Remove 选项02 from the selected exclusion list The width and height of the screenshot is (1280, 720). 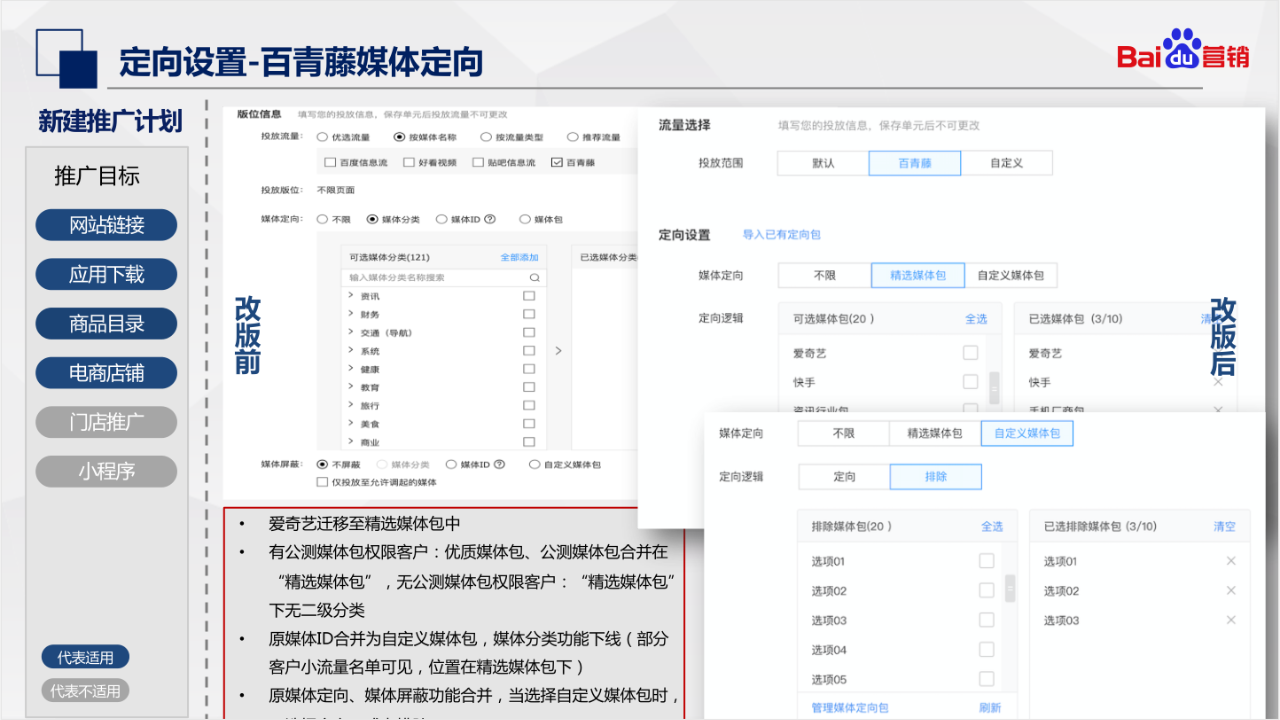1231,590
